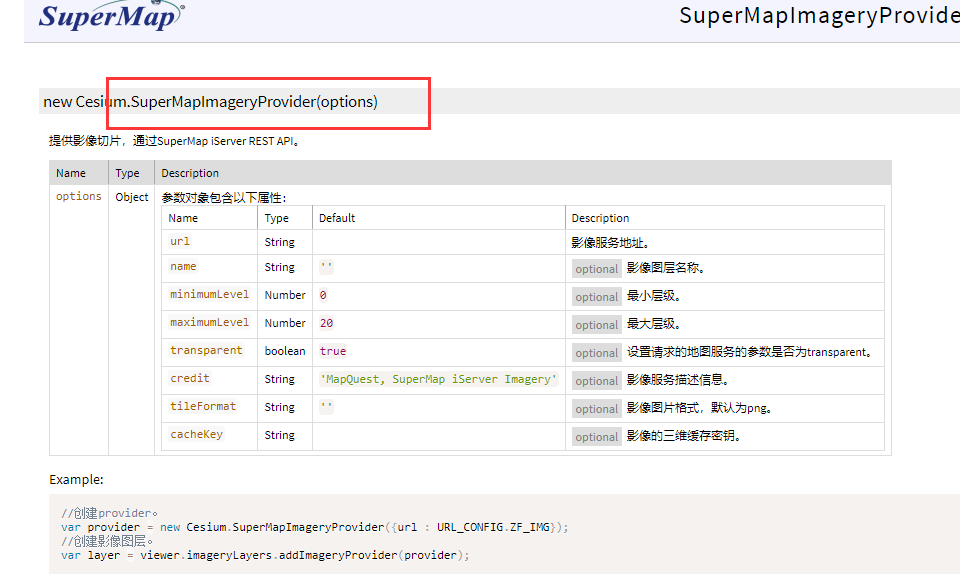Click the optional badge in name row
The image size is (960, 586).
[x=597, y=269]
